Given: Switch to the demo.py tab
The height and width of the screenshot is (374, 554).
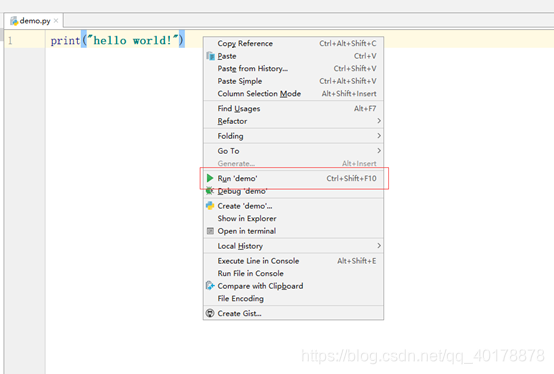Looking at the screenshot, I should point(35,21).
